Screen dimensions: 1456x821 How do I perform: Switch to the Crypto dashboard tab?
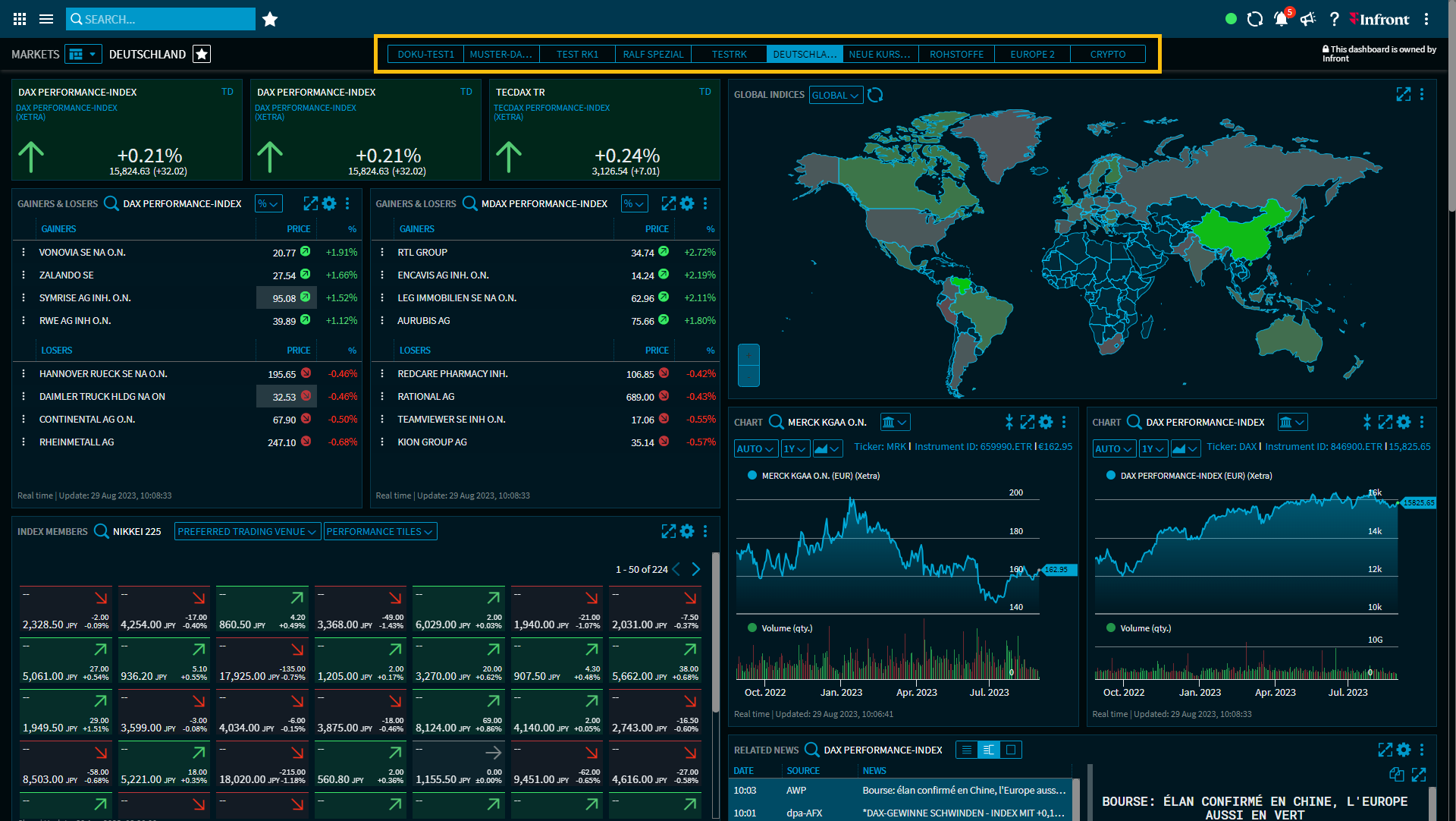[1108, 54]
